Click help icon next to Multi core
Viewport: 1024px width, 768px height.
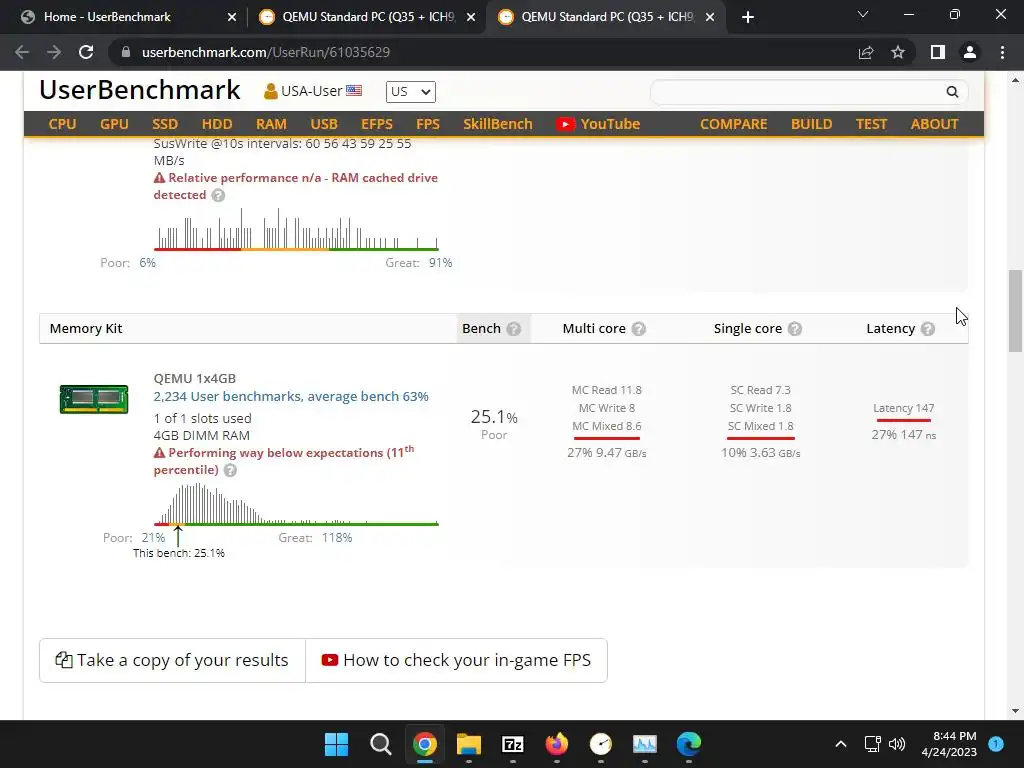[x=639, y=328]
